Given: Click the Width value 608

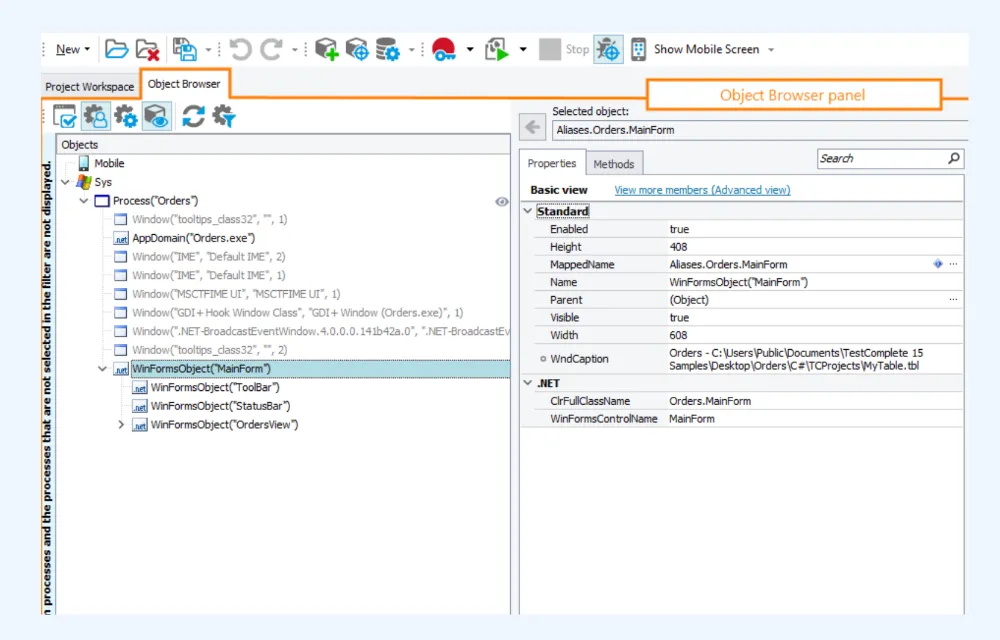Looking at the screenshot, I should pyautogui.click(x=678, y=335).
